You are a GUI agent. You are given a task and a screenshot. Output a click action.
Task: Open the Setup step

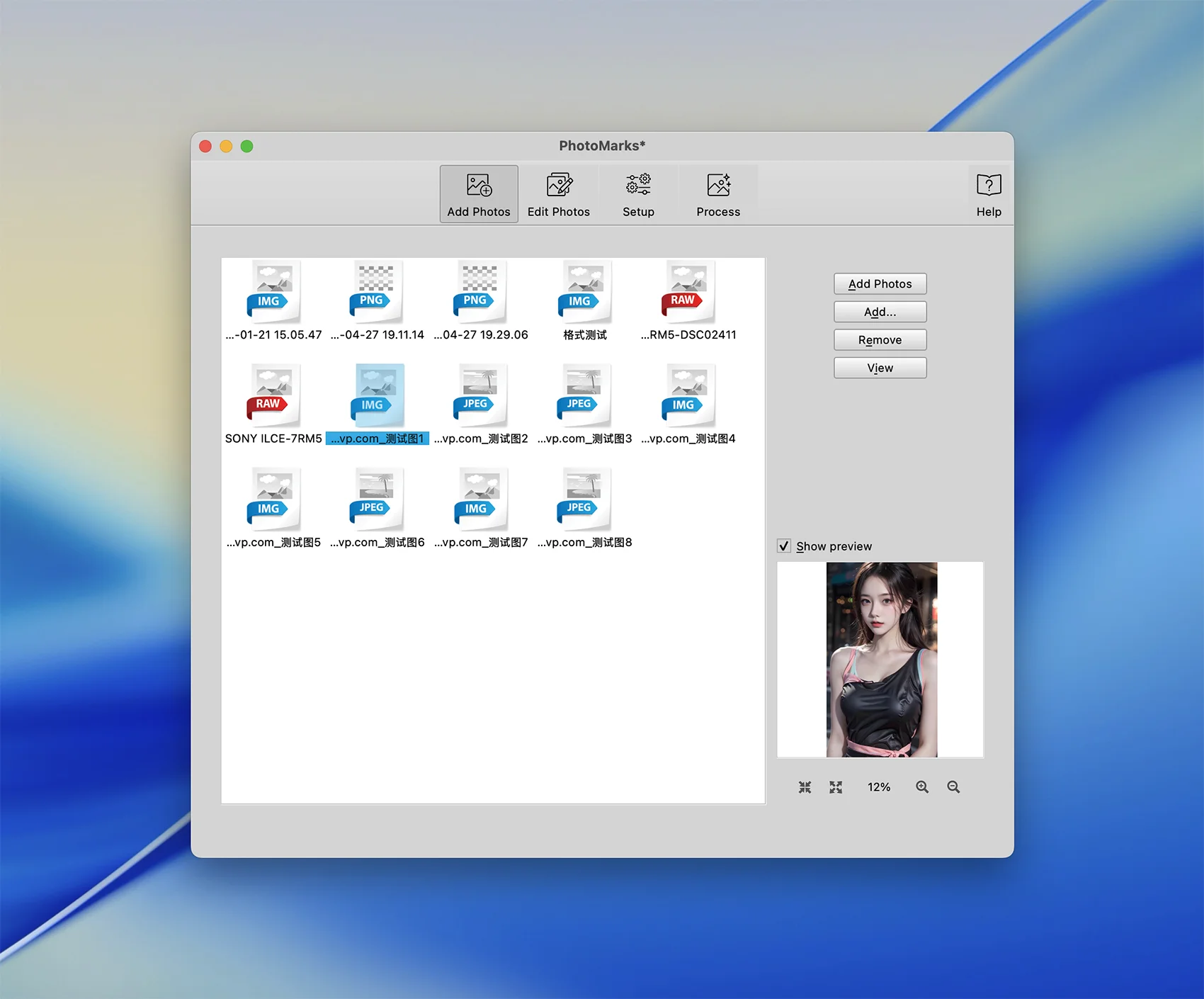638,194
